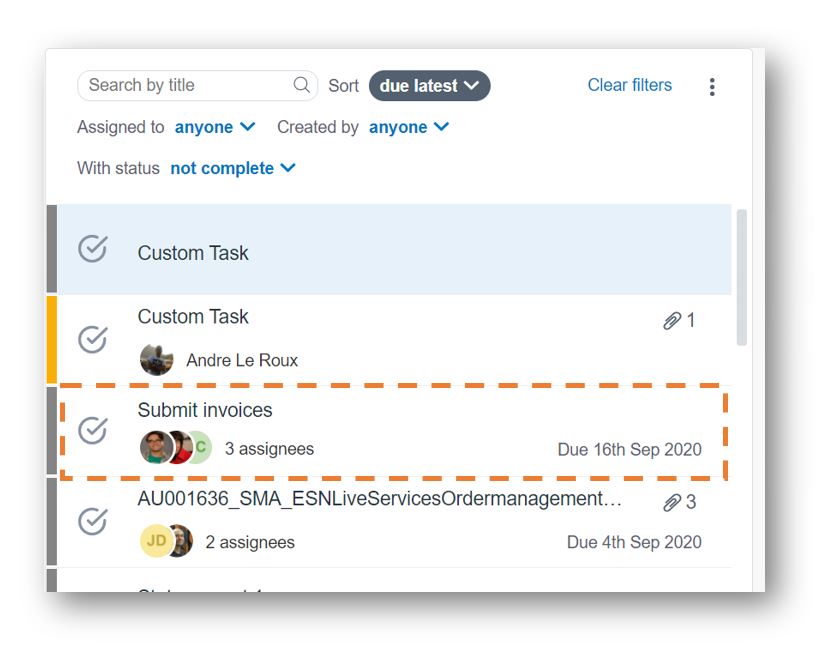The width and height of the screenshot is (835, 655).
Task: Click the Clear filters link
Action: 629,85
